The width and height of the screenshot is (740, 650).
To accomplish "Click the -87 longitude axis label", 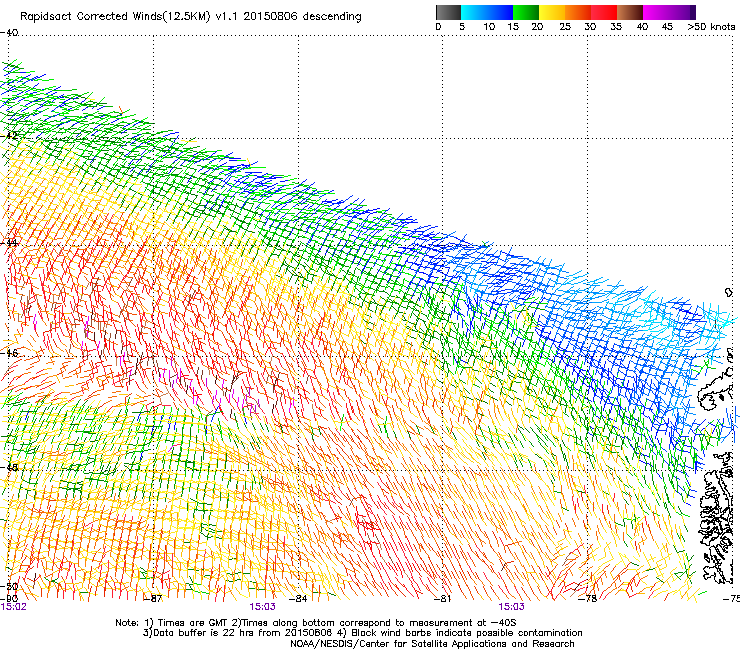I will pos(153,599).
